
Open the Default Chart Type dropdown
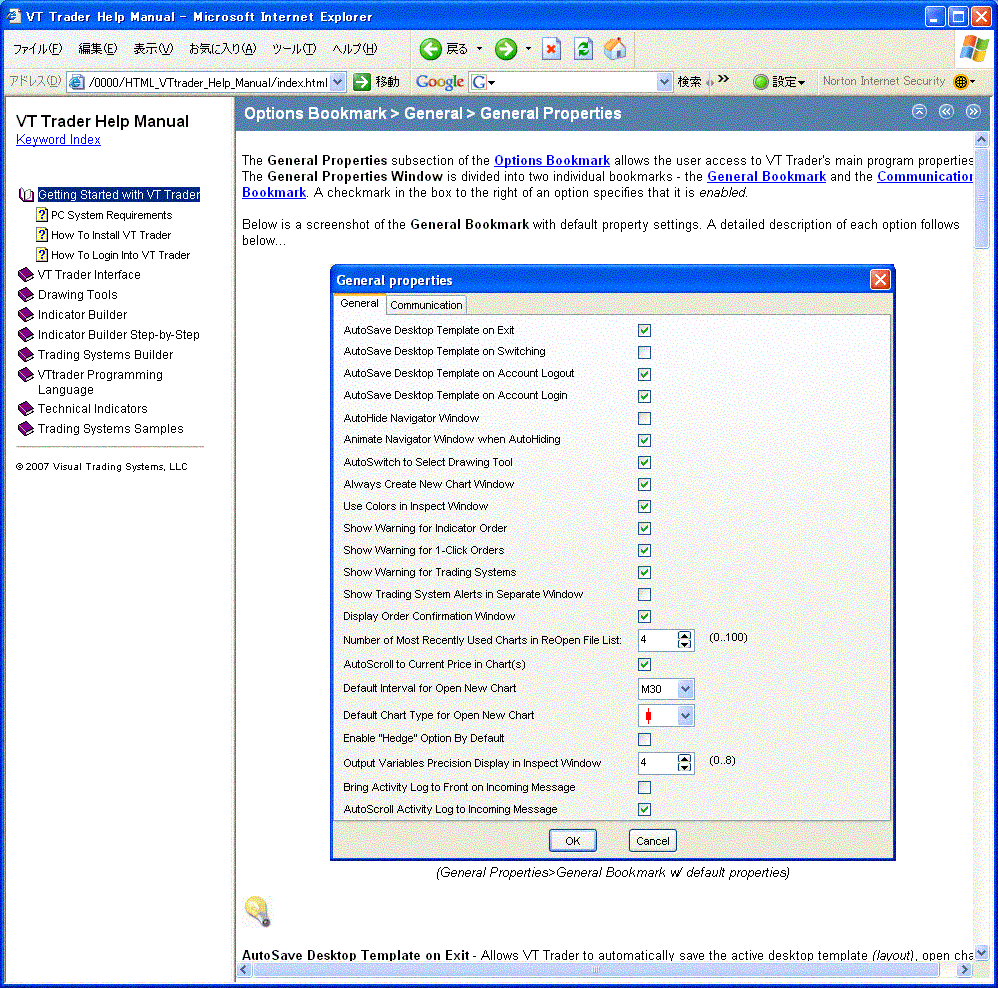pos(685,716)
